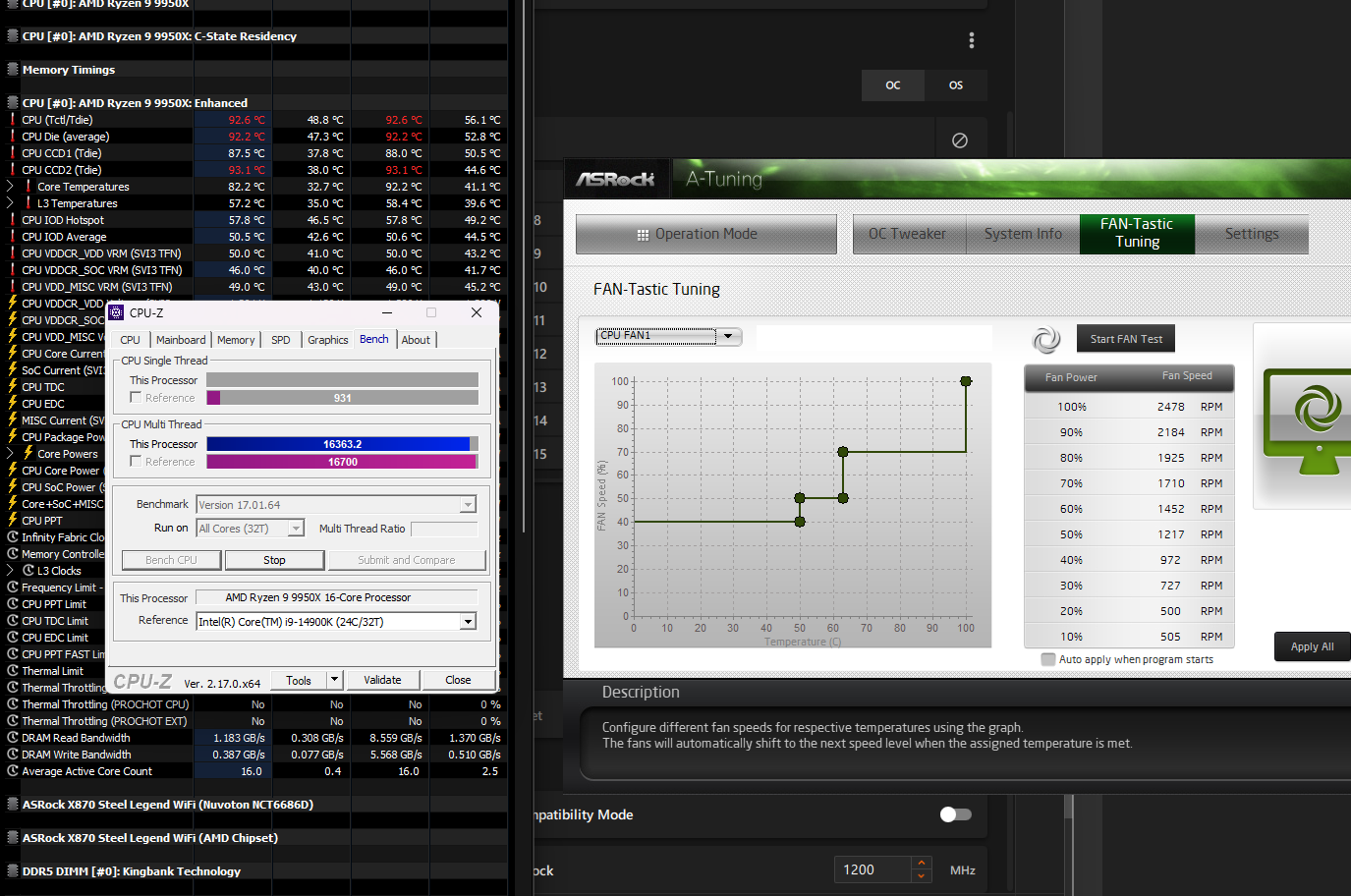Go to Operation Mode in A-Tuning

(706, 234)
